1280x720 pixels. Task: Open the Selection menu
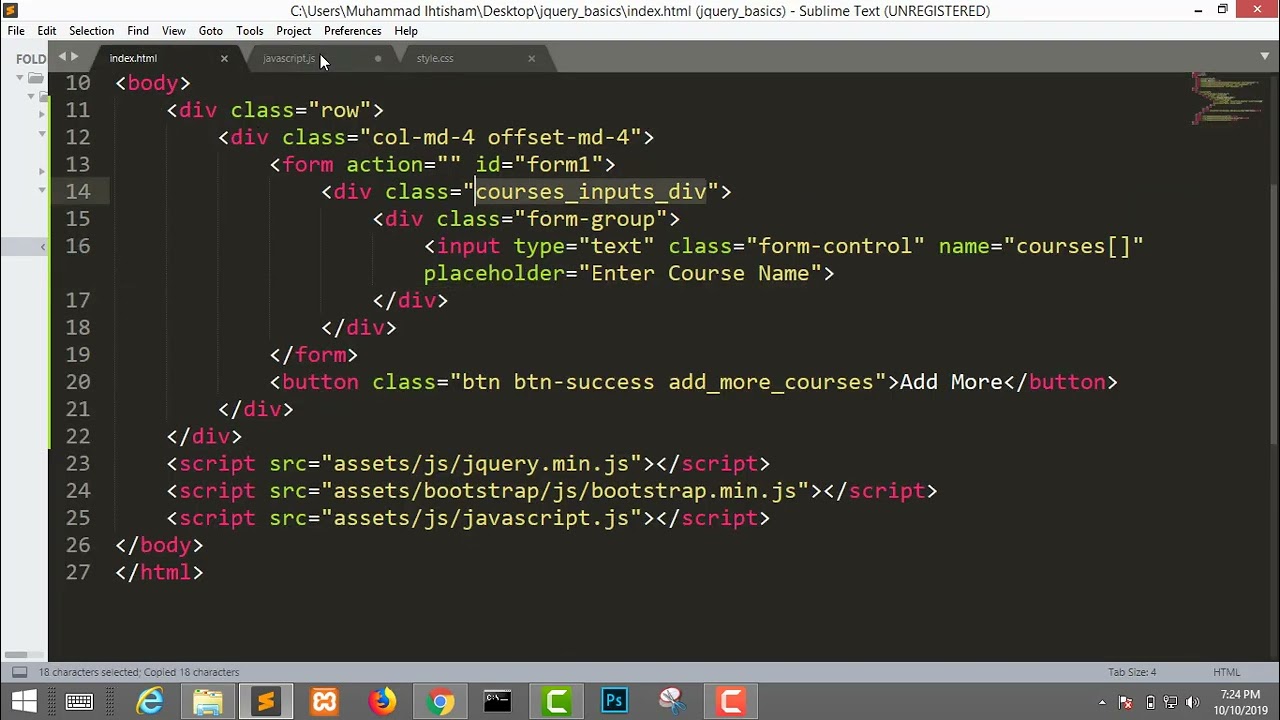[91, 31]
